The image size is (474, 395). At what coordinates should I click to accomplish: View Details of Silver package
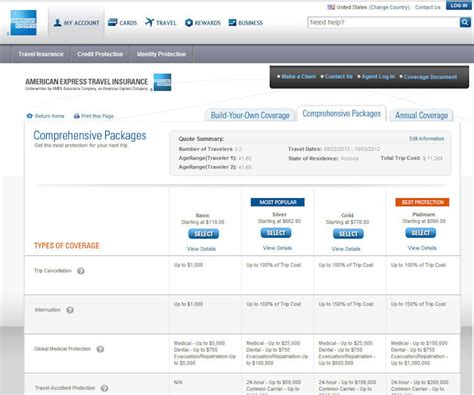277,248
